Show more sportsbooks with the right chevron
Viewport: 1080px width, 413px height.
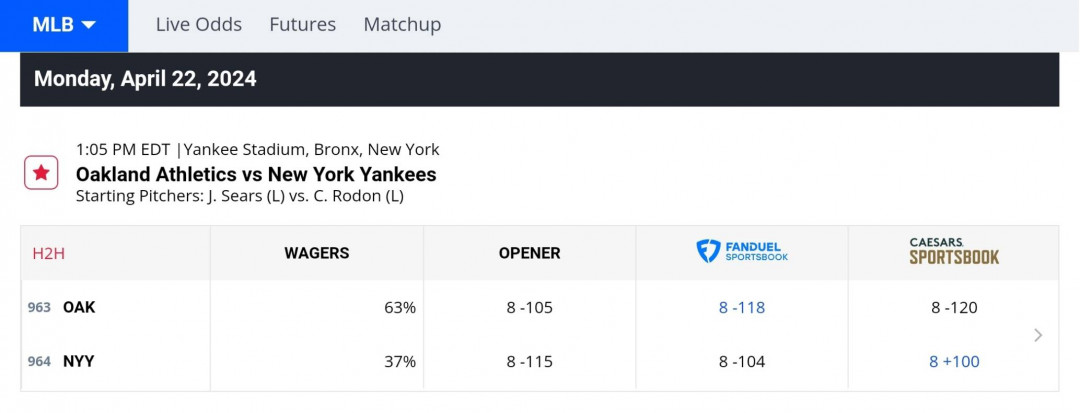coord(1038,335)
